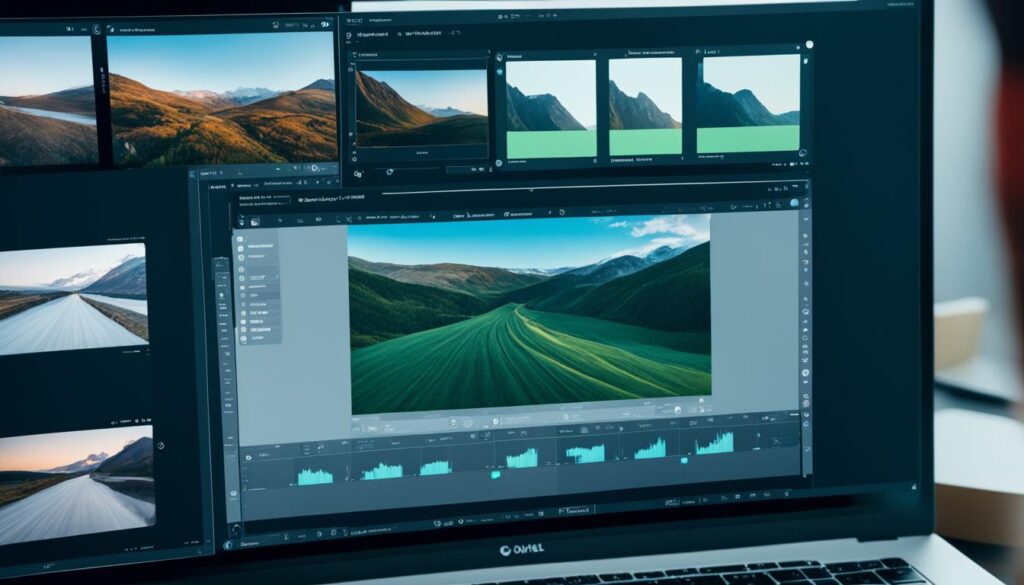This screenshot has height=585, width=1024.
Task: Click the small teal marker under timeline center
Action: point(494,475)
